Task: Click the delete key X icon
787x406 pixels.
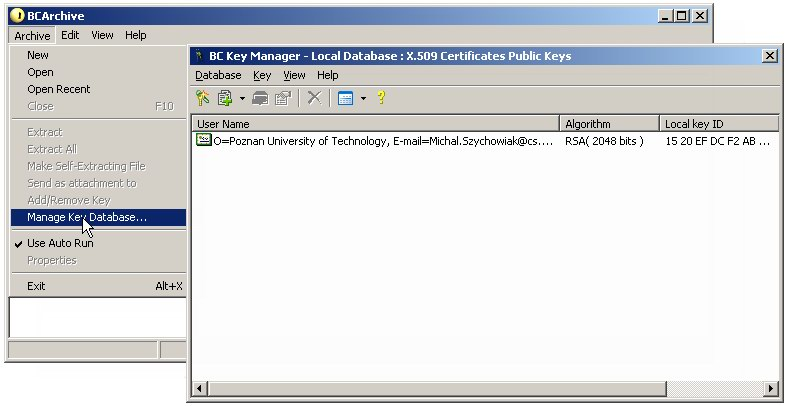Action: (x=314, y=98)
